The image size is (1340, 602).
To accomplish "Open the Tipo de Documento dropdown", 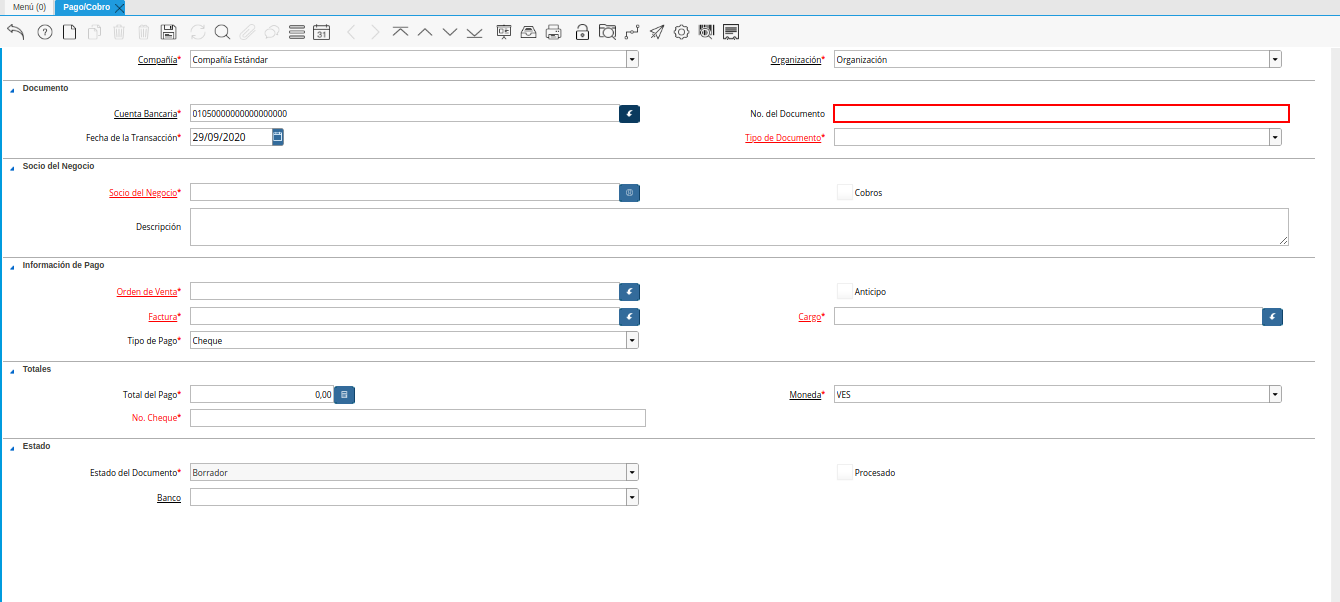I will (1275, 137).
